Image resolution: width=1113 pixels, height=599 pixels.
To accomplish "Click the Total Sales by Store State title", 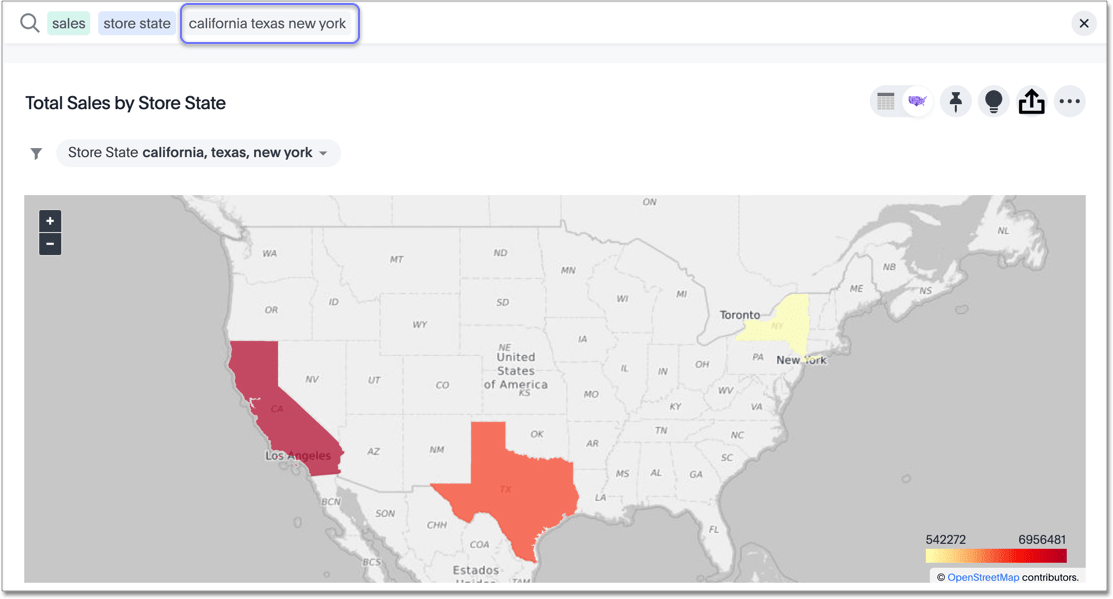I will click(x=125, y=103).
